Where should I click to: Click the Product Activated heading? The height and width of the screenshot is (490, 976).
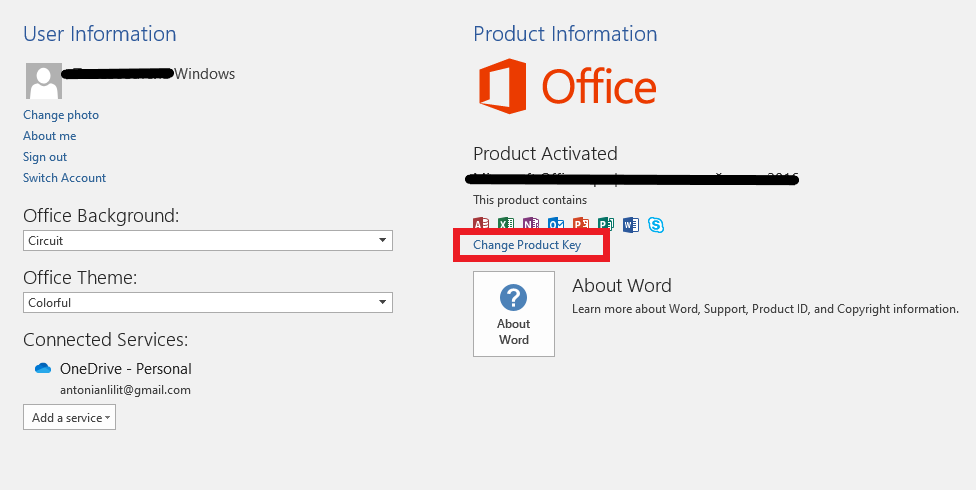545,153
